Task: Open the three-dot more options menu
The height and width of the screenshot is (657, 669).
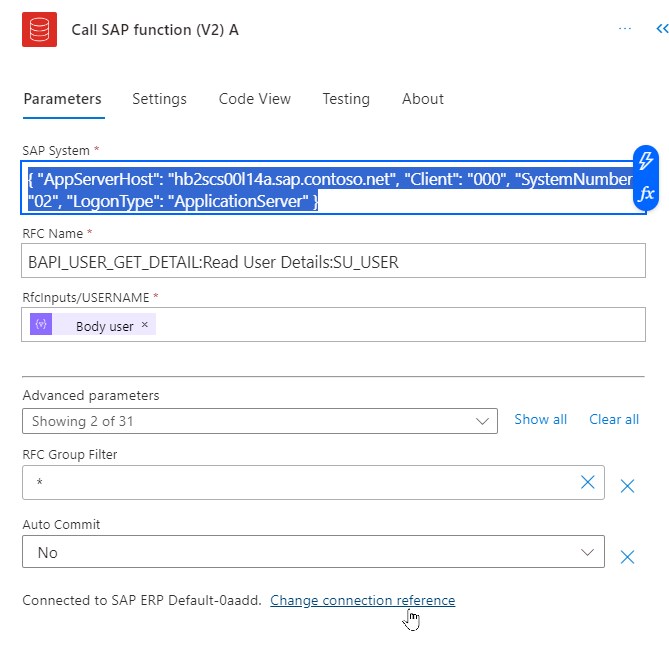Action: (x=625, y=29)
